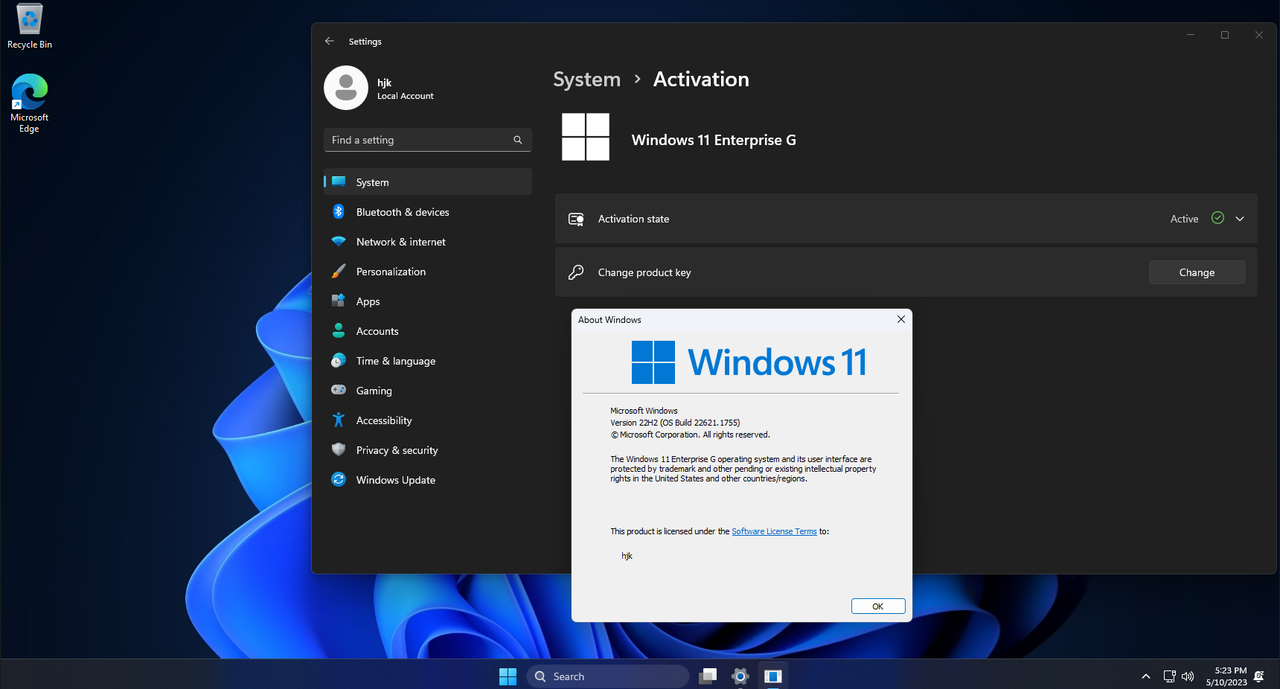This screenshot has height=689, width=1280.
Task: Click the System breadcrumb link
Action: 587,79
